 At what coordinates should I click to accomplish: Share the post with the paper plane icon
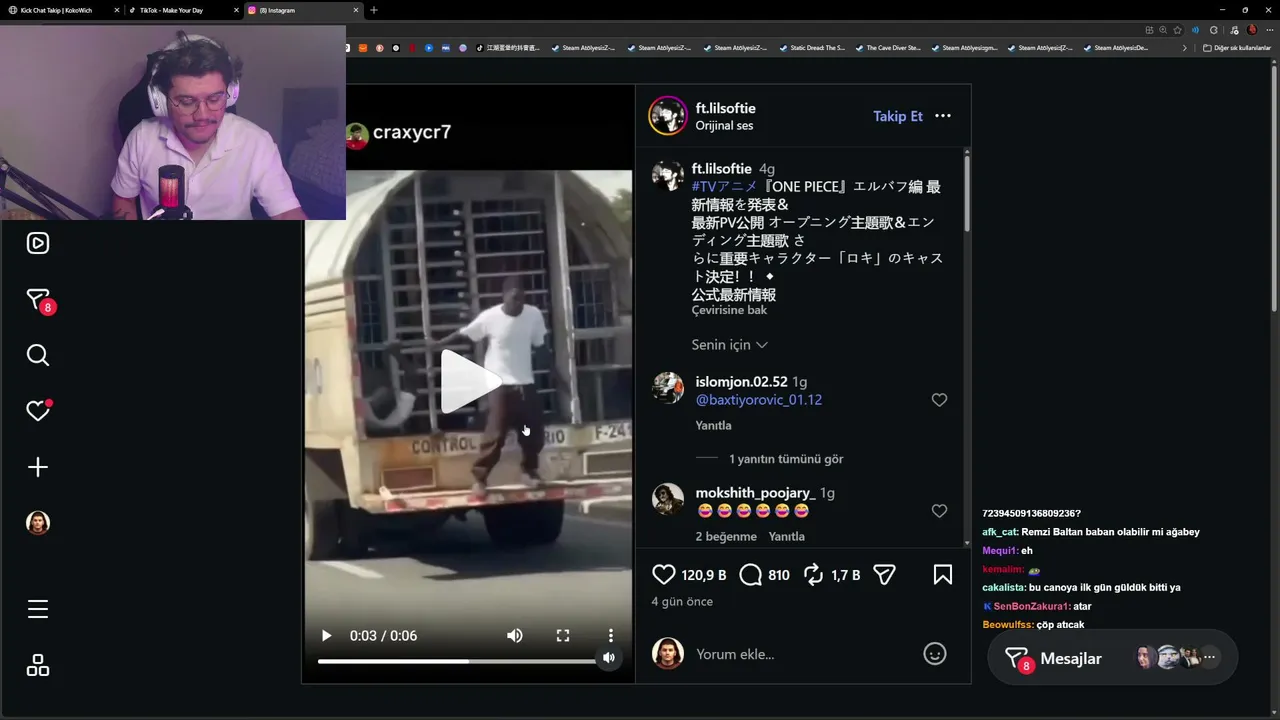coord(884,575)
